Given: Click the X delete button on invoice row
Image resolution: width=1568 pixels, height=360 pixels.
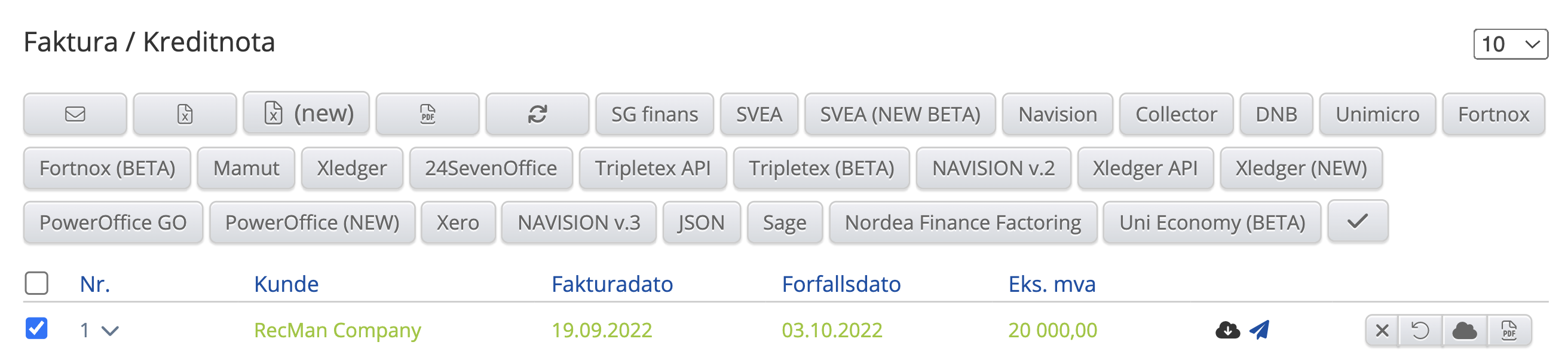Looking at the screenshot, I should (x=1382, y=331).
